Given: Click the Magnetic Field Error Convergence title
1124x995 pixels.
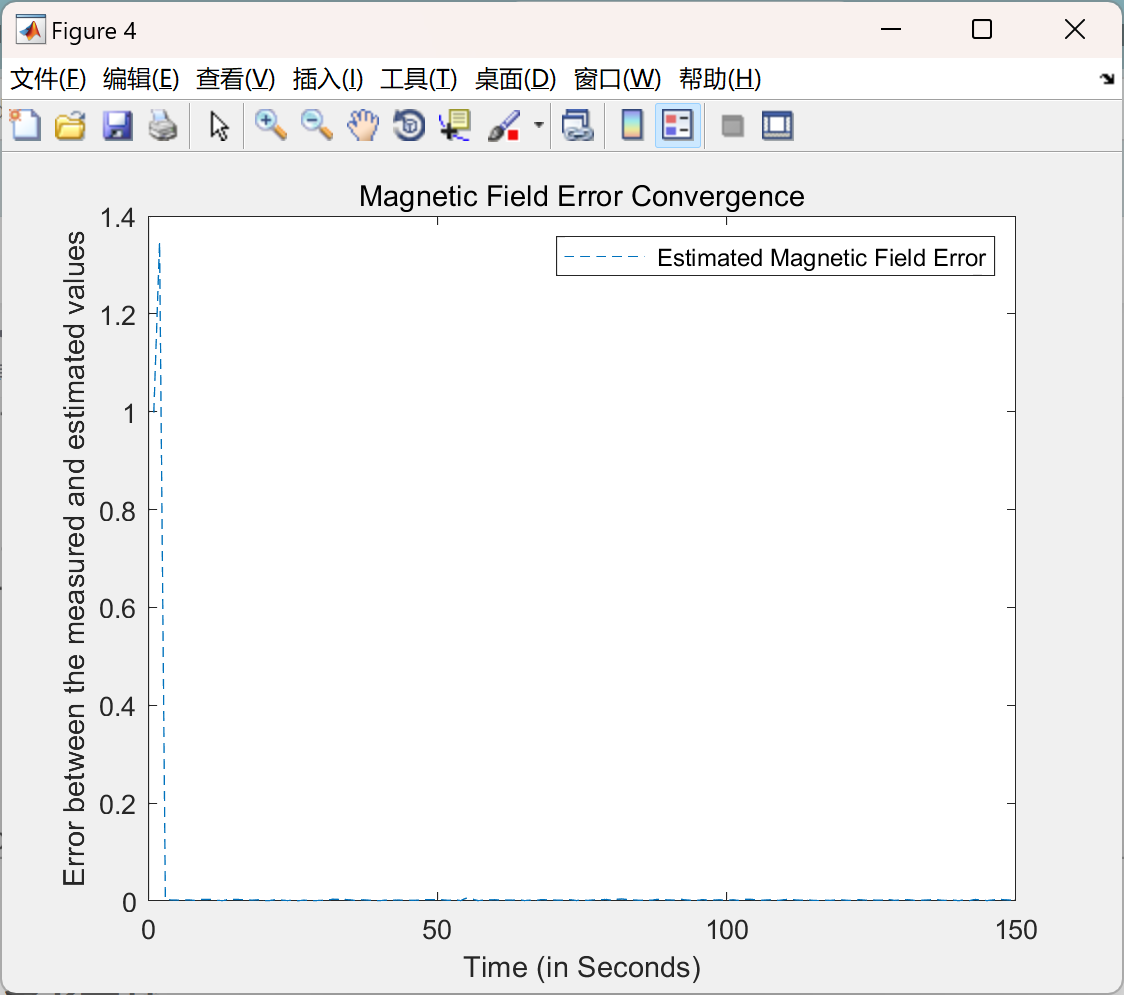Looking at the screenshot, I should [581, 196].
